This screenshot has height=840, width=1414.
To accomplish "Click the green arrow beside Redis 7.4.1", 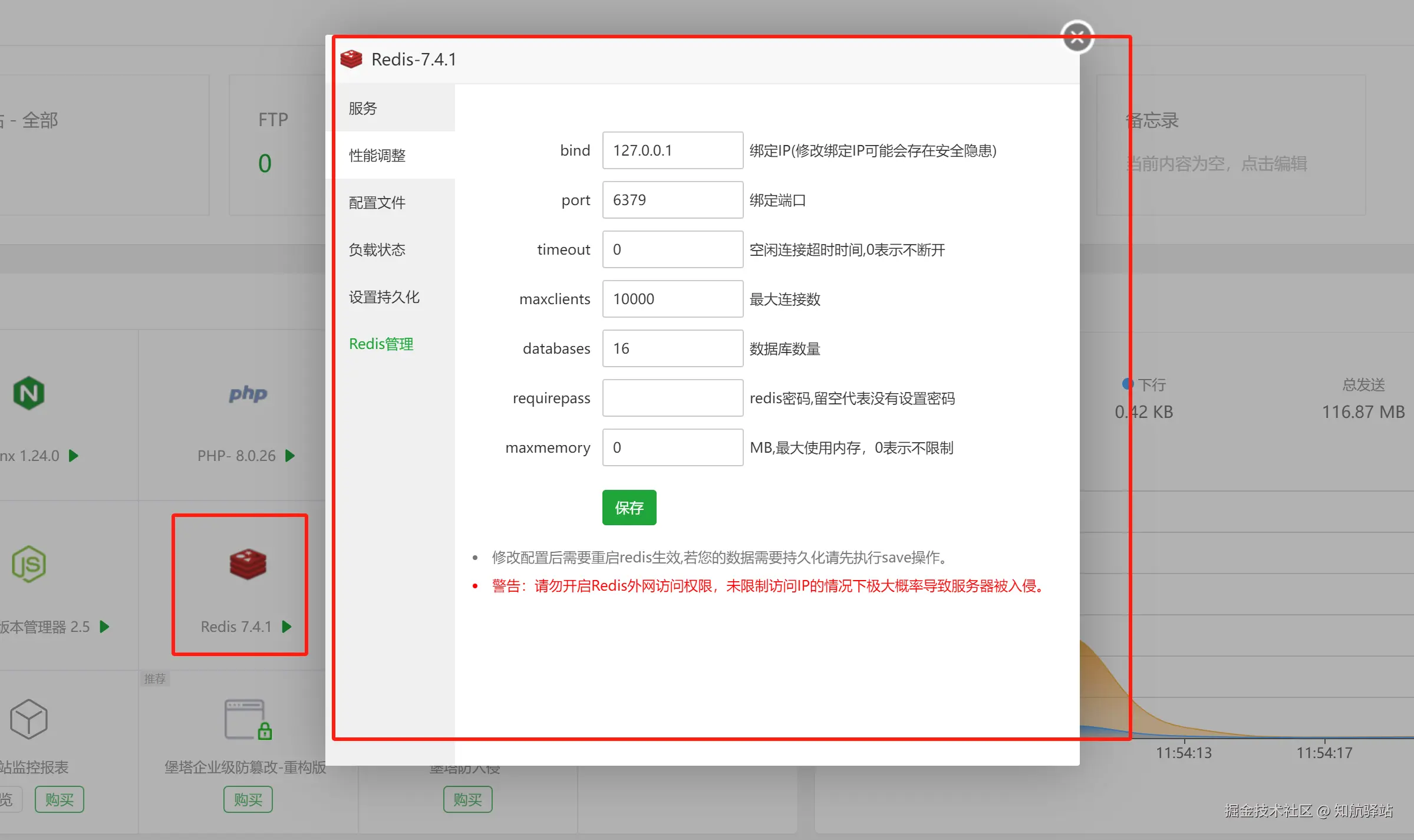I will pos(286,627).
